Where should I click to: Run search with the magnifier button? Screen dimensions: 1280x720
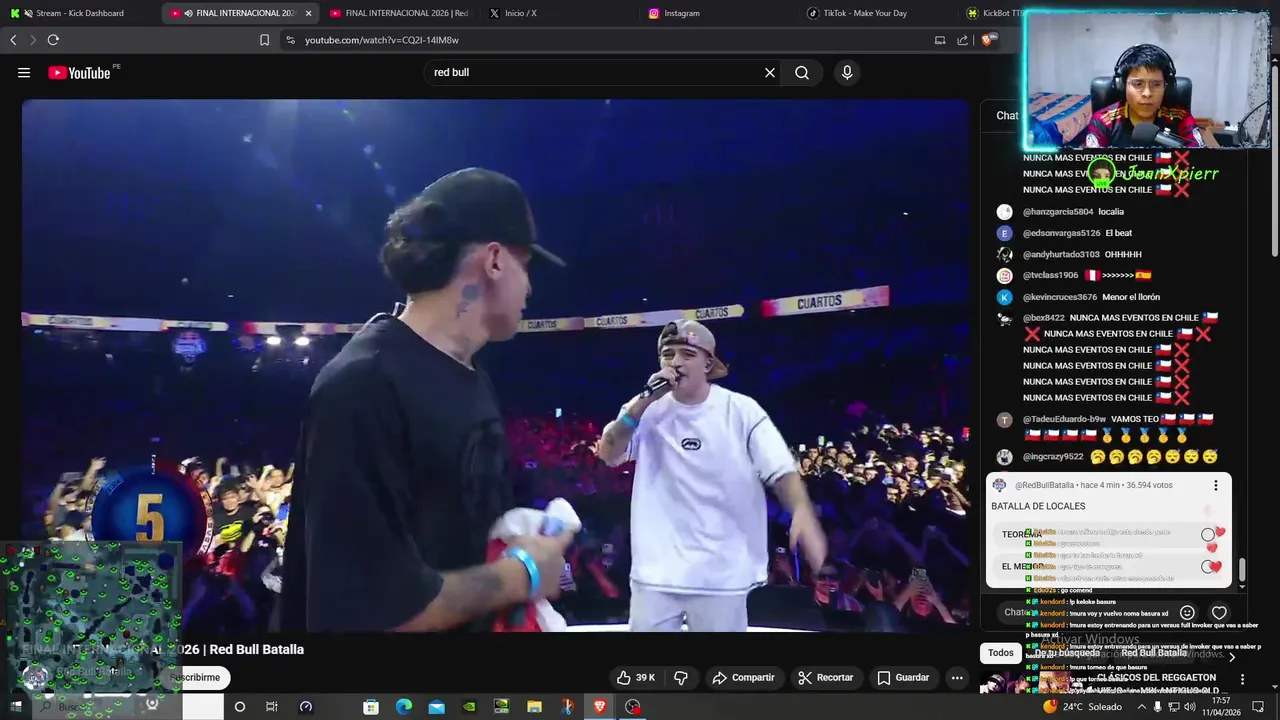[802, 72]
